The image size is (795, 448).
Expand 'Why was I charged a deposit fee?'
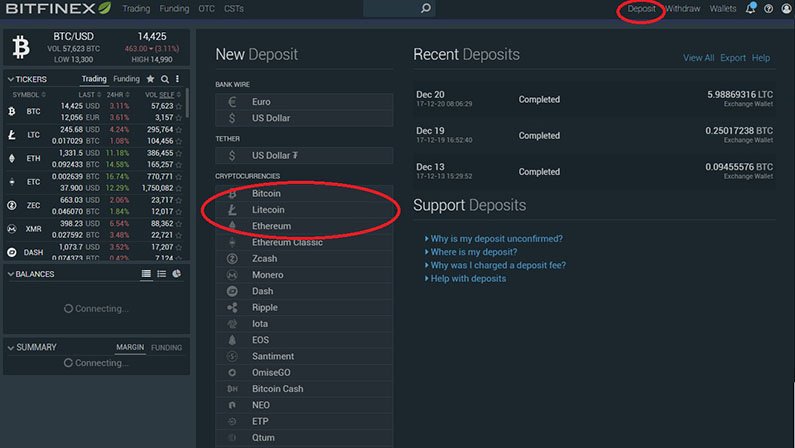tap(495, 265)
